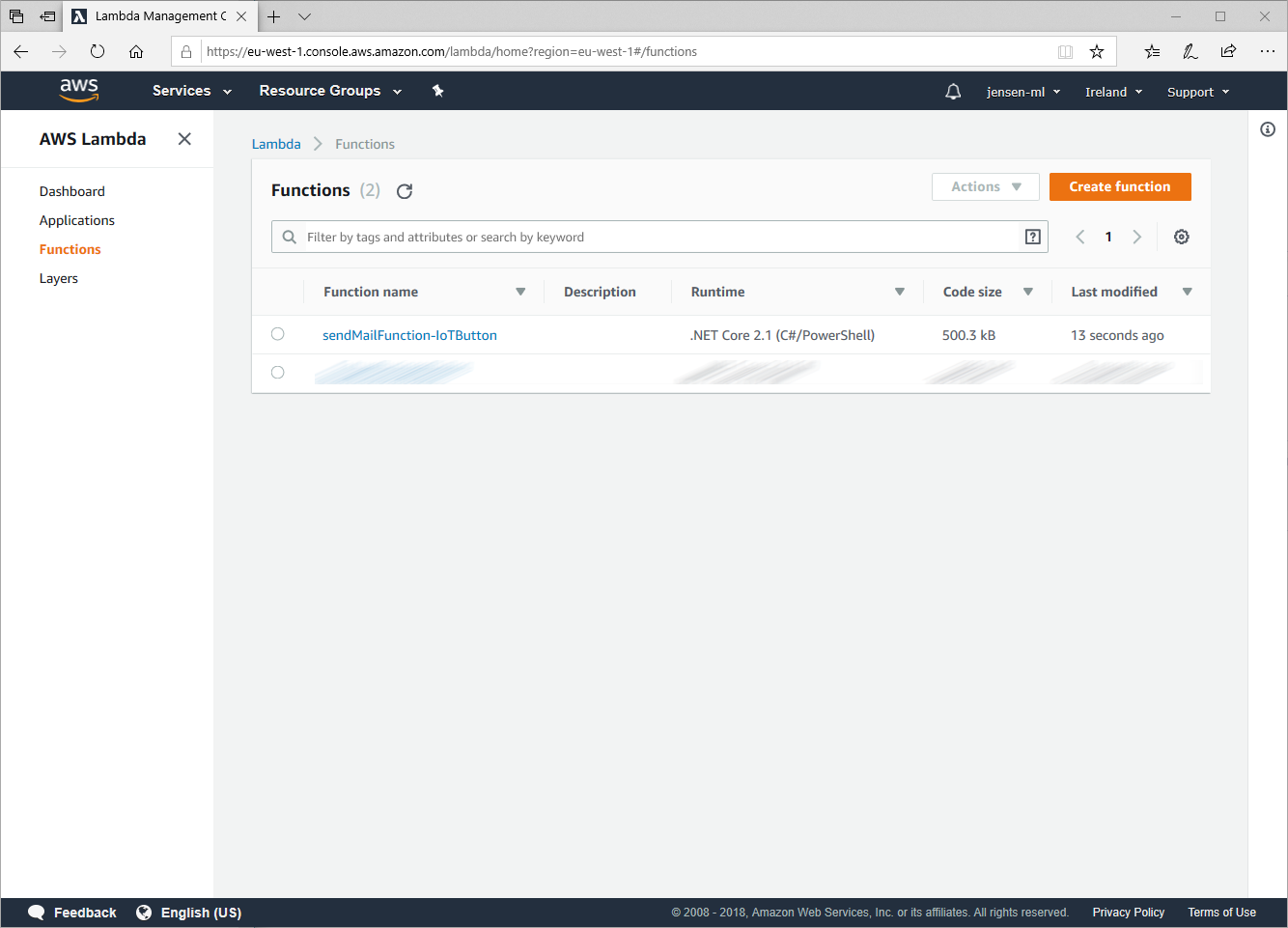Open the Ireland region dropdown
Viewport: 1288px width, 928px height.
[1113, 92]
